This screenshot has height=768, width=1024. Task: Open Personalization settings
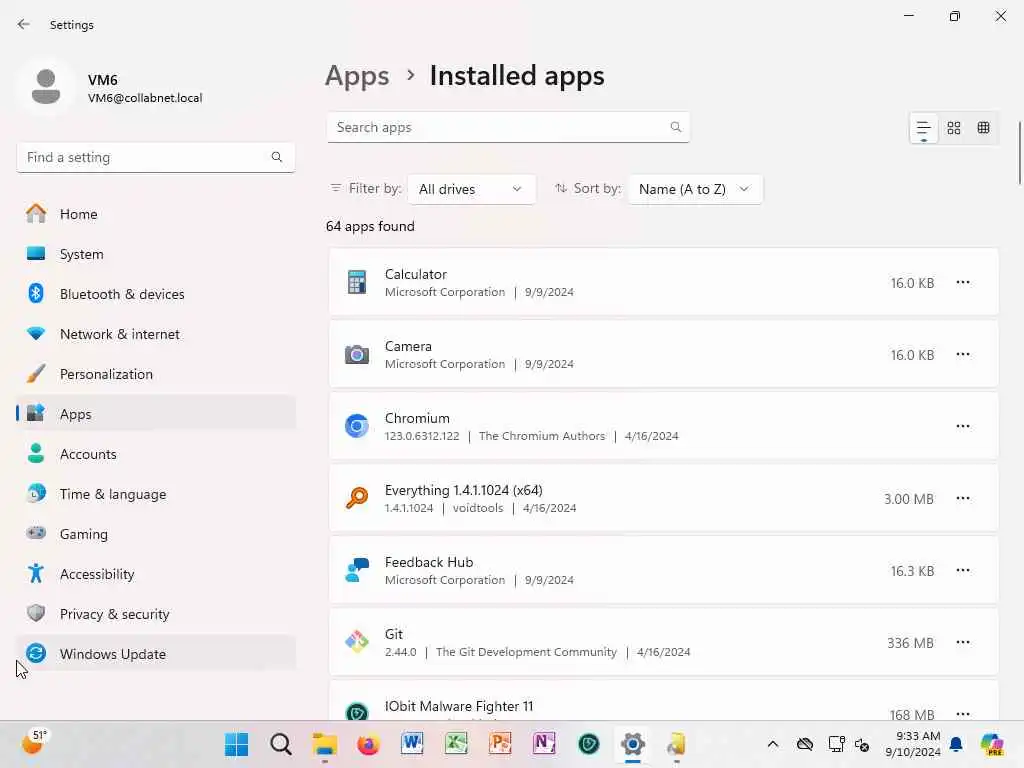coord(155,374)
